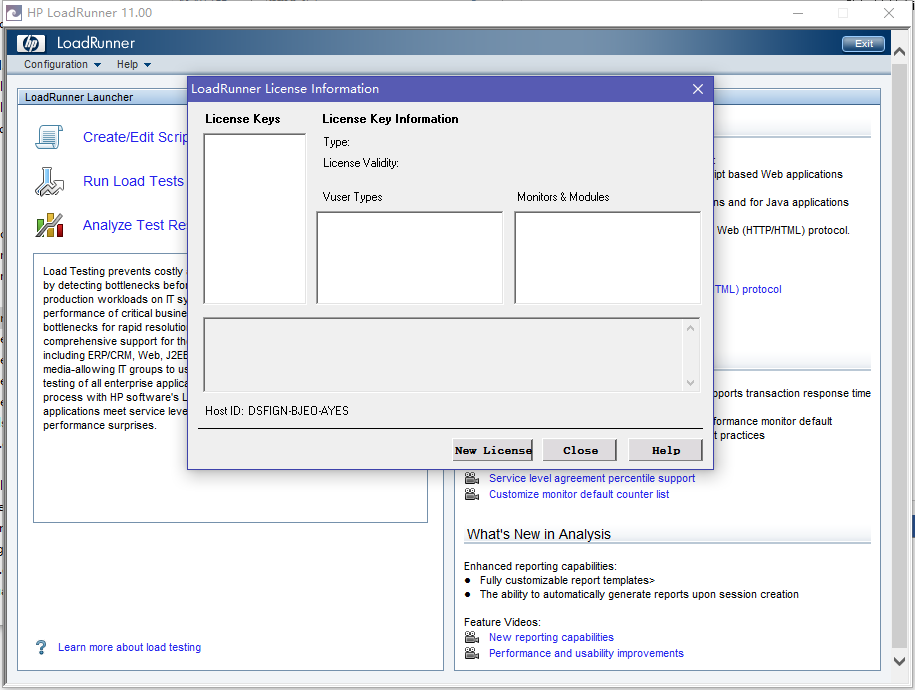Image resolution: width=915 pixels, height=690 pixels.
Task: Open Customize monitor default counter list video
Action: click(579, 494)
